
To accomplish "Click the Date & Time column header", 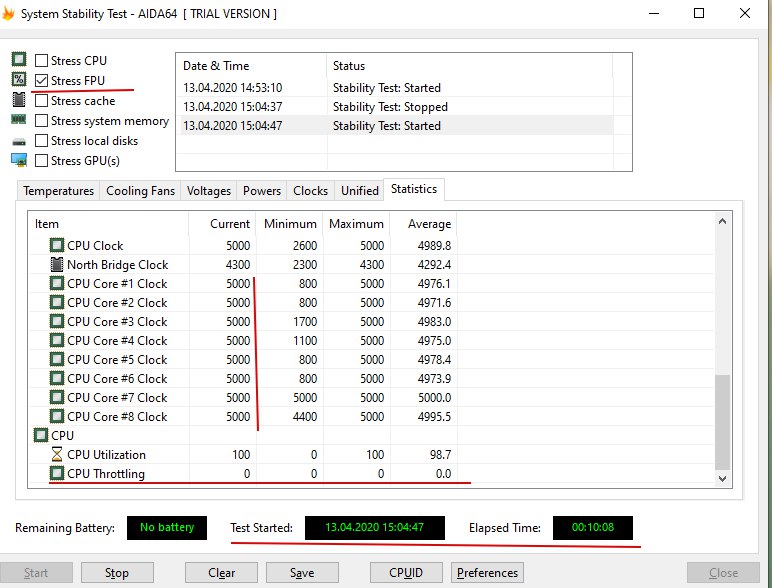I will coord(252,65).
